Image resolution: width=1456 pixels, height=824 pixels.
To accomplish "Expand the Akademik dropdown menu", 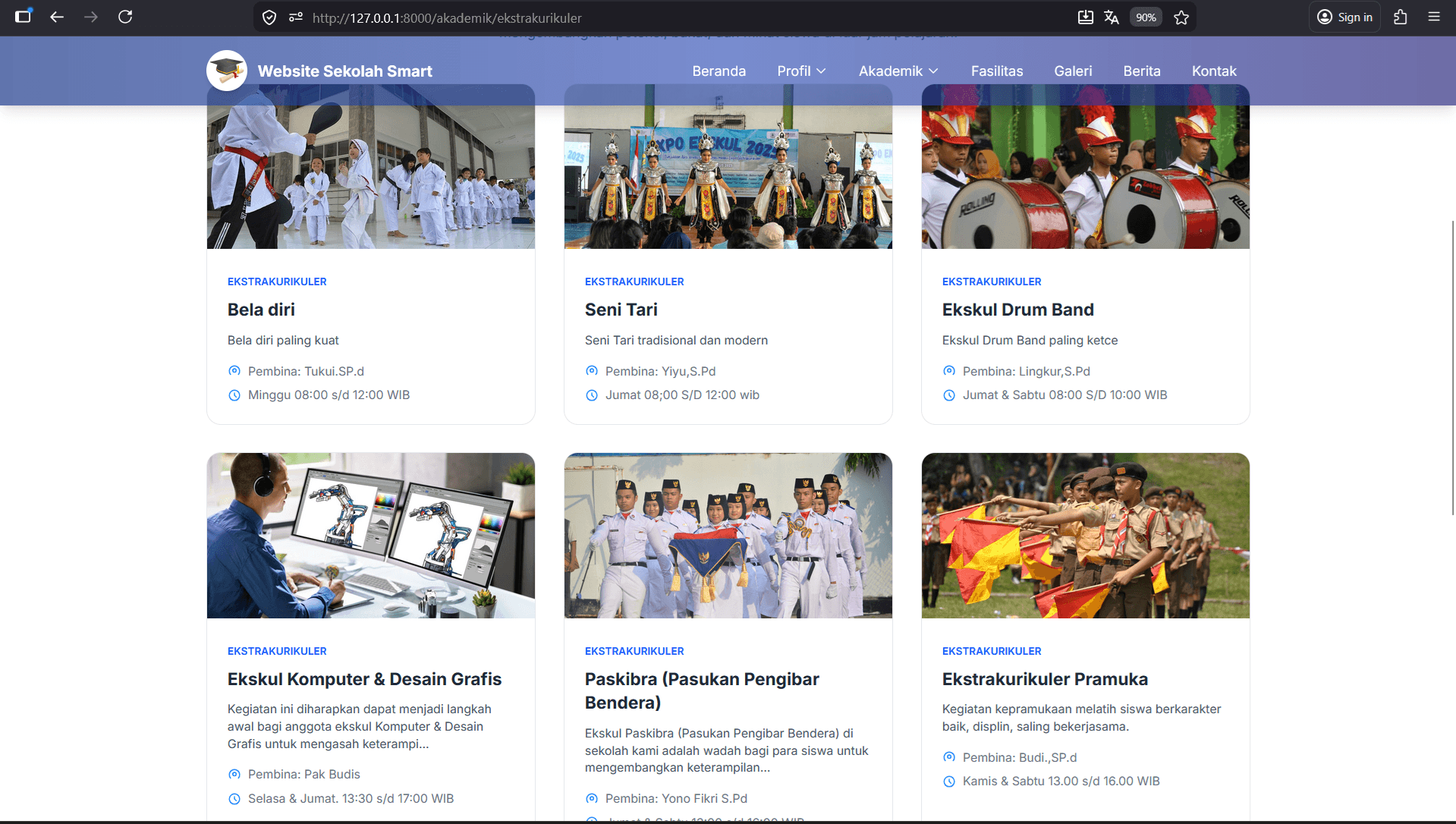I will 899,71.
